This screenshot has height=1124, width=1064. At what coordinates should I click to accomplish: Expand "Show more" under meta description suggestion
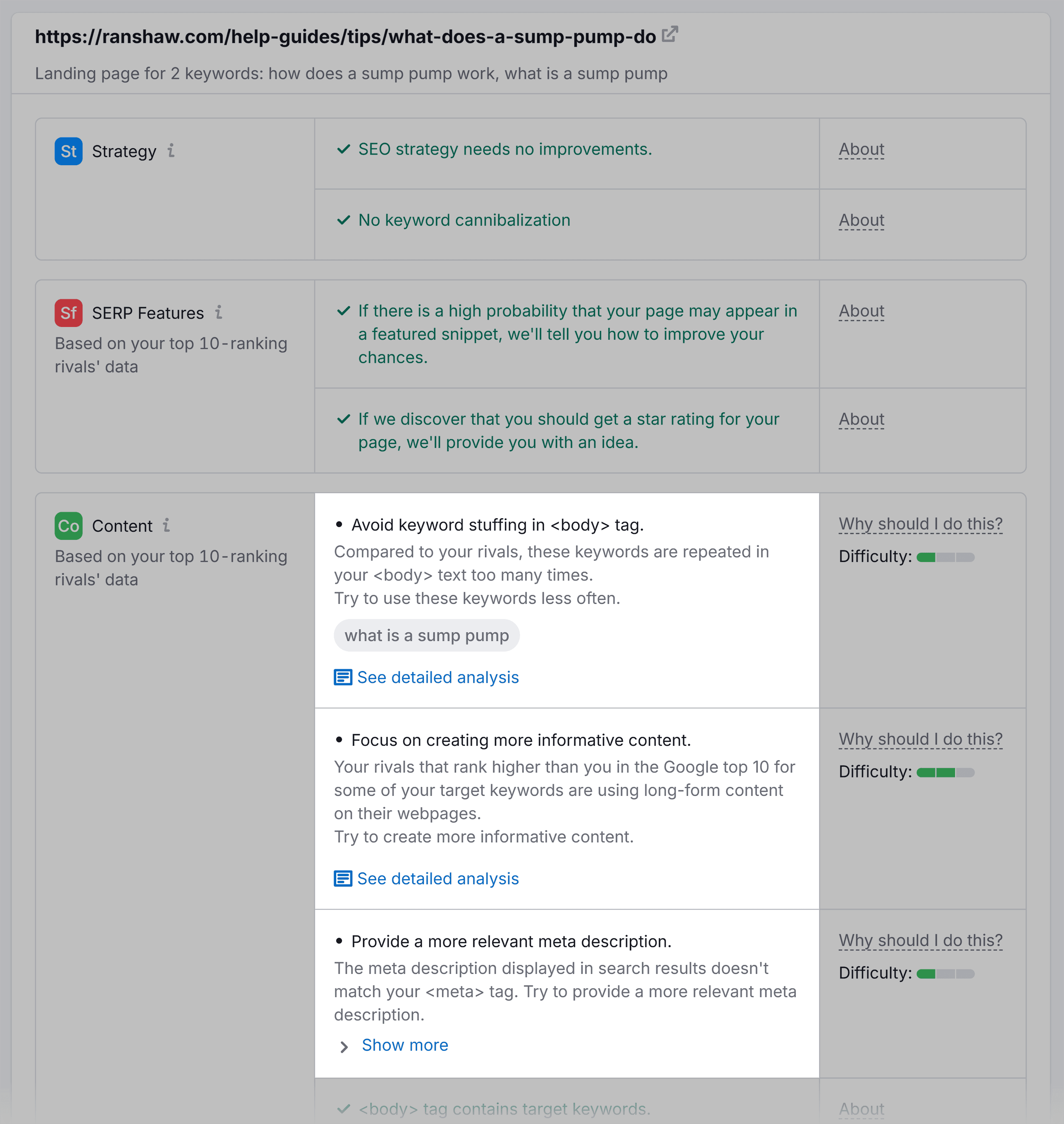tap(404, 1044)
